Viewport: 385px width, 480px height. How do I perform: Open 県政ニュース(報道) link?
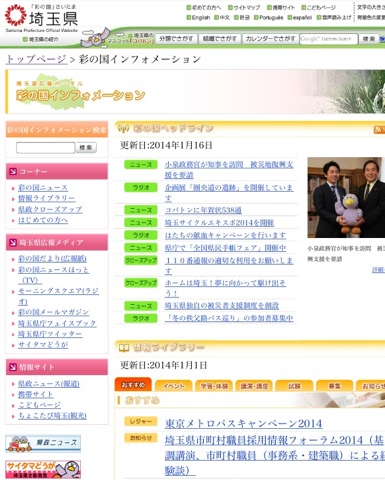49,384
